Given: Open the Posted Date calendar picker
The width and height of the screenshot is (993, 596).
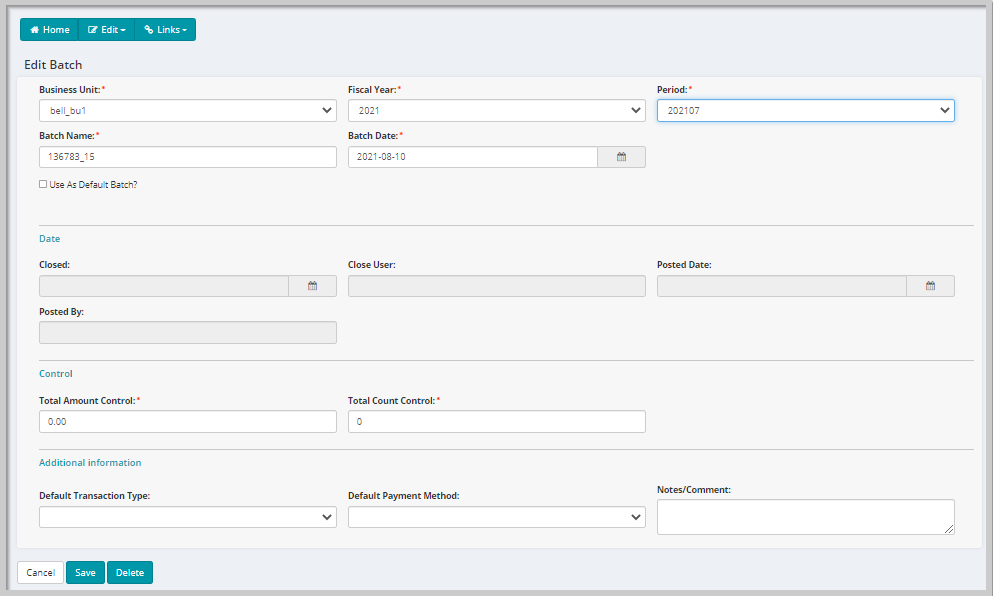Looking at the screenshot, I should click(930, 285).
